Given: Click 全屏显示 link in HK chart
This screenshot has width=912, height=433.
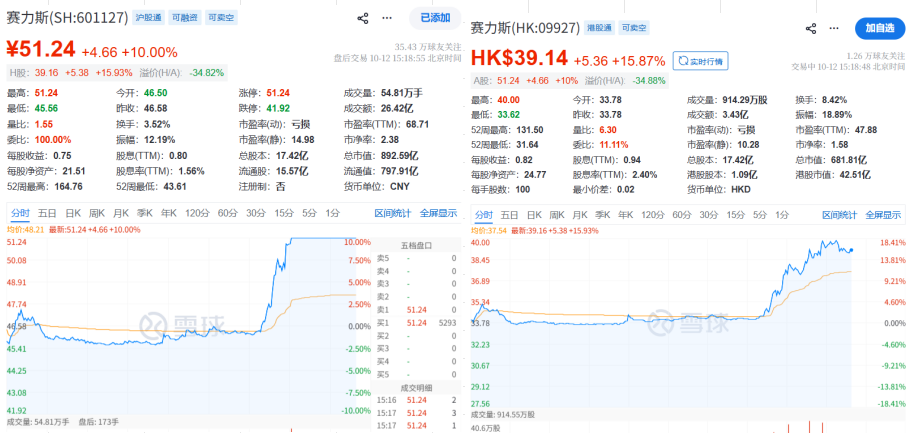Looking at the screenshot, I should click(885, 215).
